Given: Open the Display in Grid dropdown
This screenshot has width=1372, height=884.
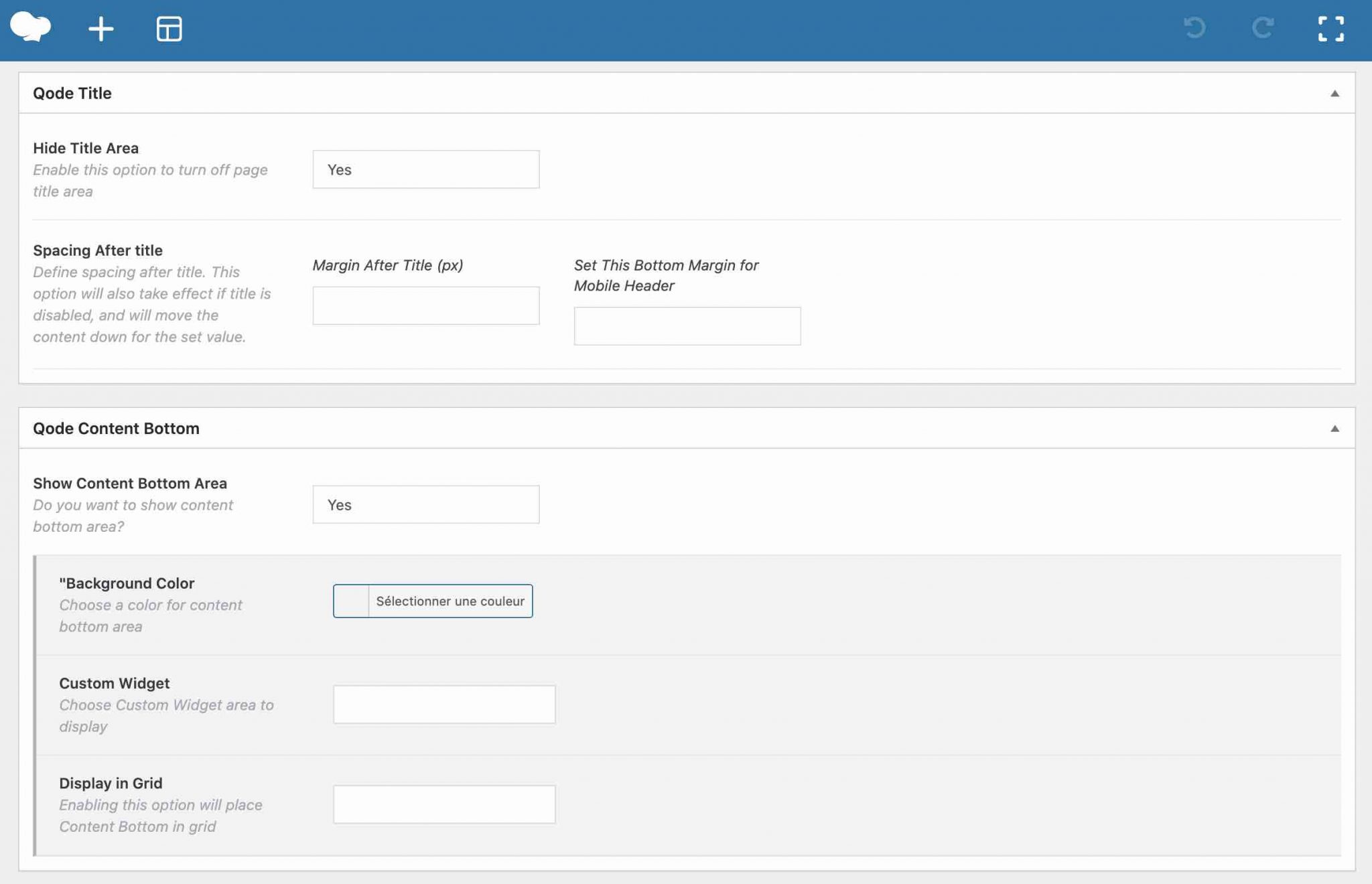Looking at the screenshot, I should [x=443, y=804].
